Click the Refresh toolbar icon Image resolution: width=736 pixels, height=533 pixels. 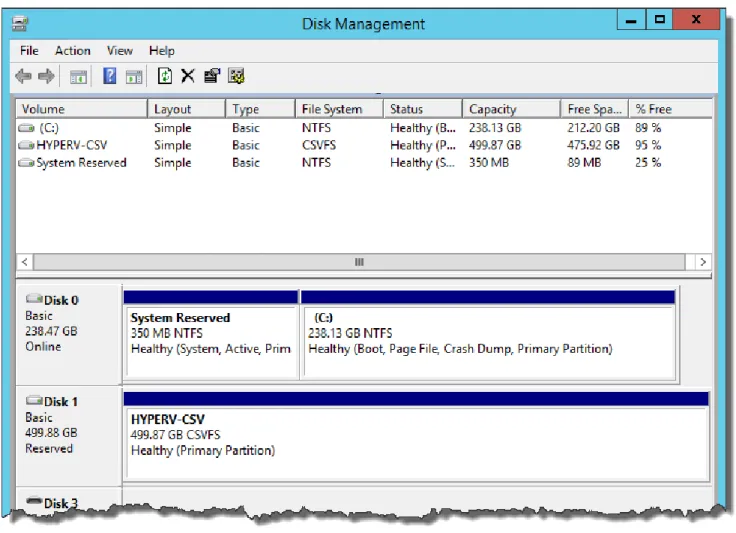(x=165, y=76)
